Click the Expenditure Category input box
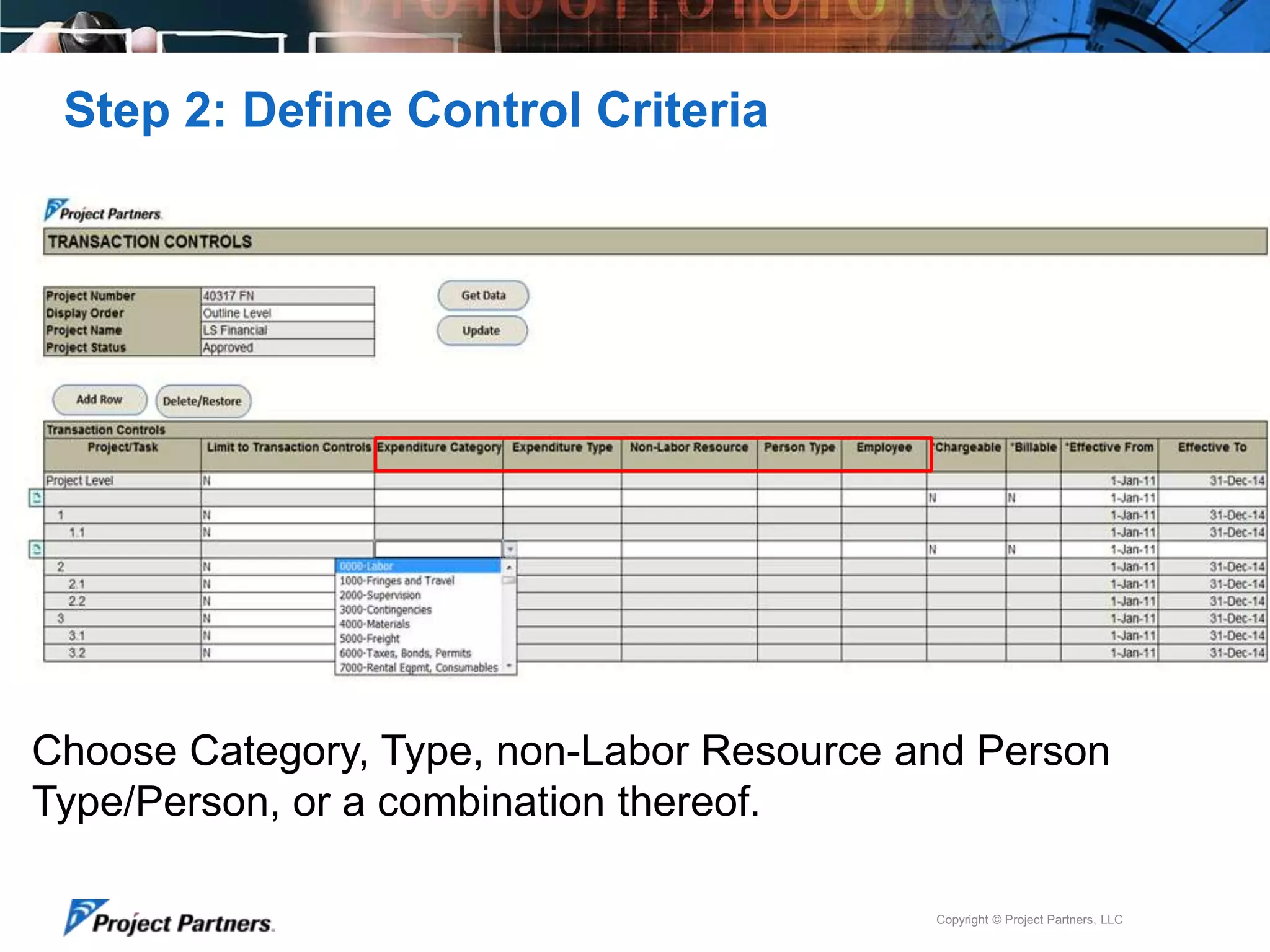This screenshot has width=1270, height=952. point(438,550)
